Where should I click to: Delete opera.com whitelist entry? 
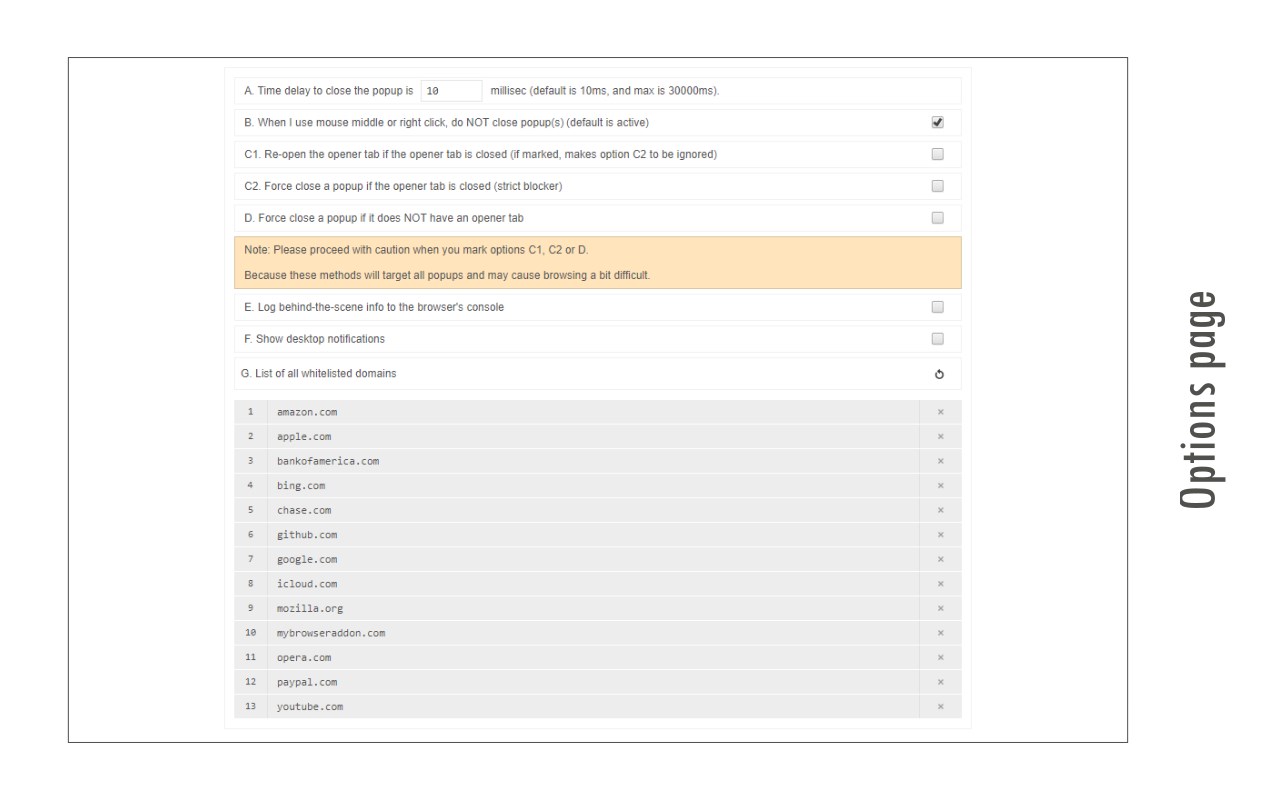point(940,658)
